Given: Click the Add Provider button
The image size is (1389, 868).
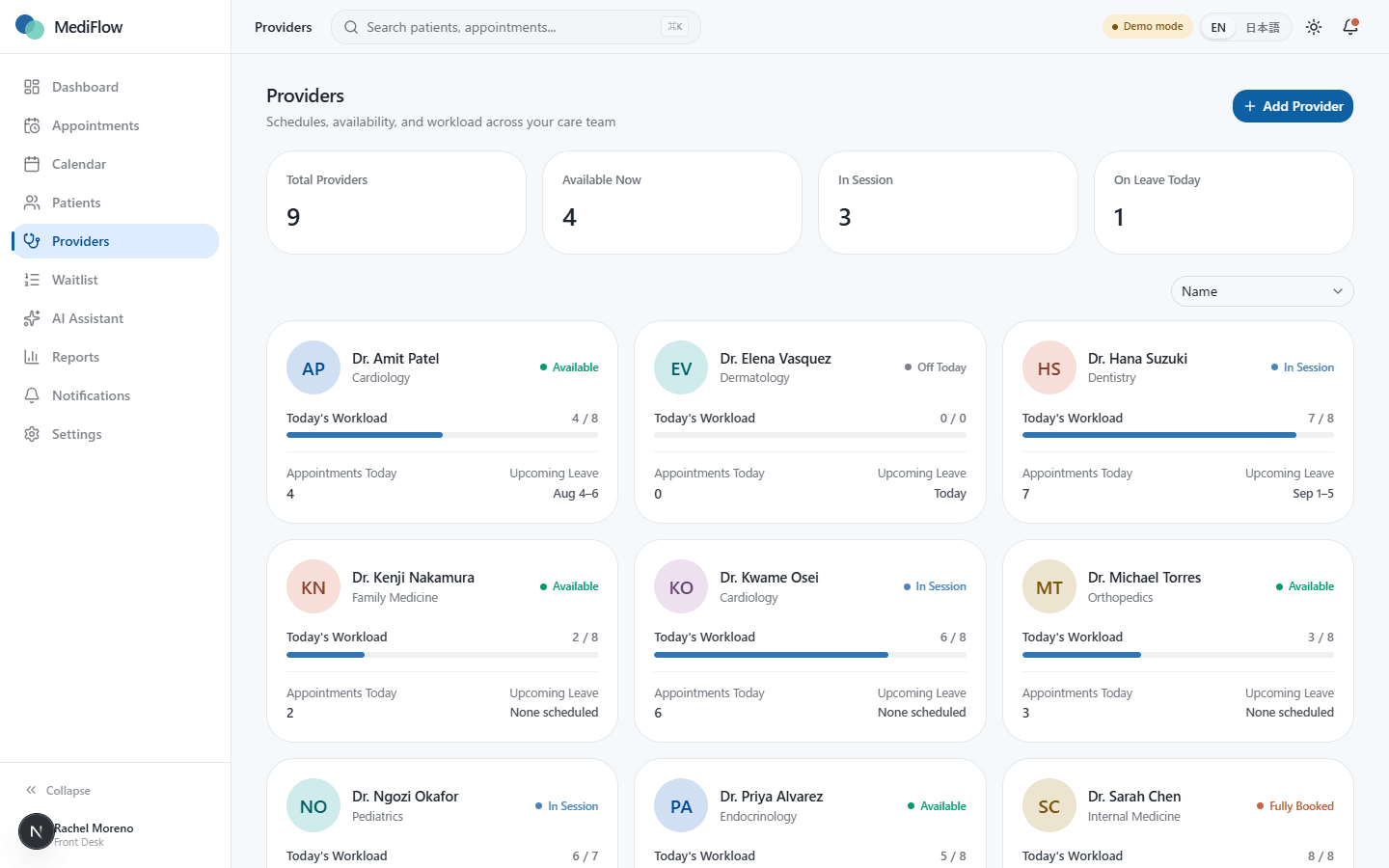Looking at the screenshot, I should (1293, 106).
